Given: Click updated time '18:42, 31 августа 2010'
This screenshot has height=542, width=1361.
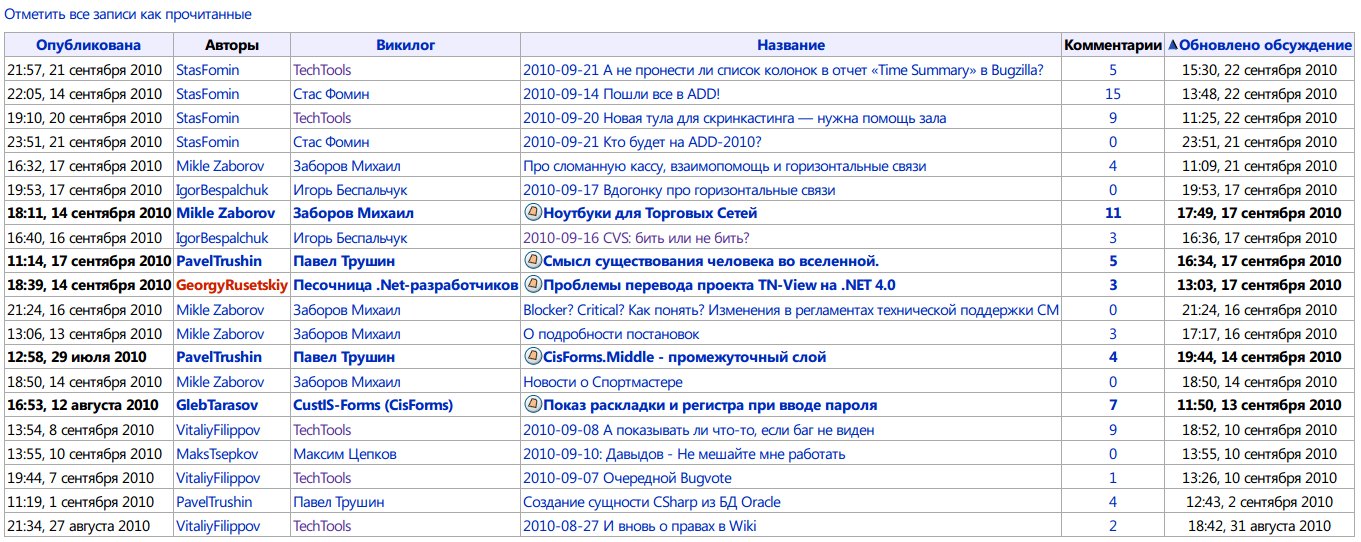Looking at the screenshot, I should click(x=1260, y=526).
